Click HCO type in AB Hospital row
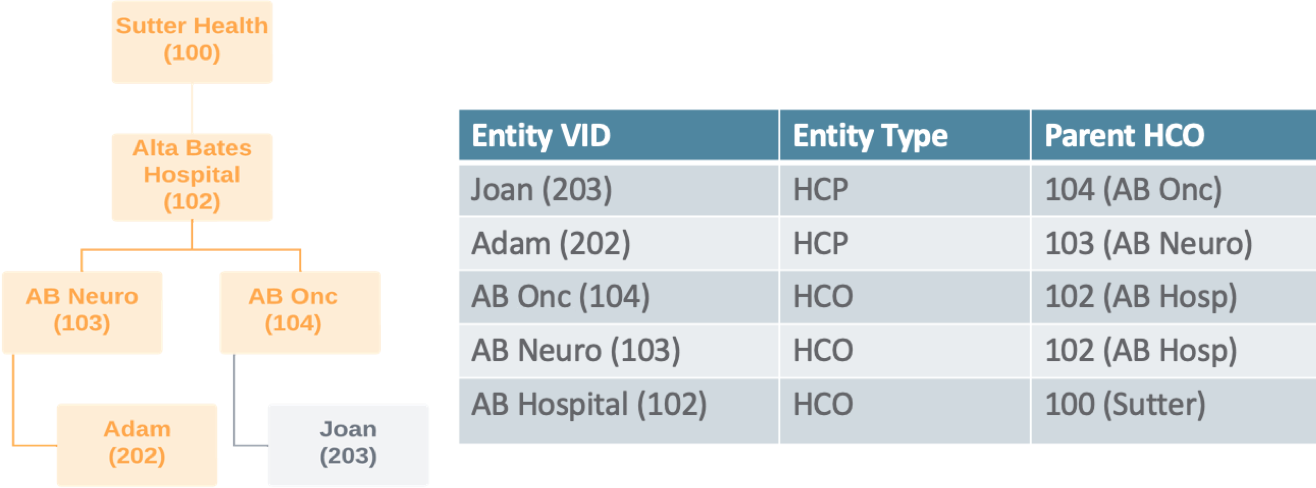This screenshot has width=1316, height=488. (823, 405)
